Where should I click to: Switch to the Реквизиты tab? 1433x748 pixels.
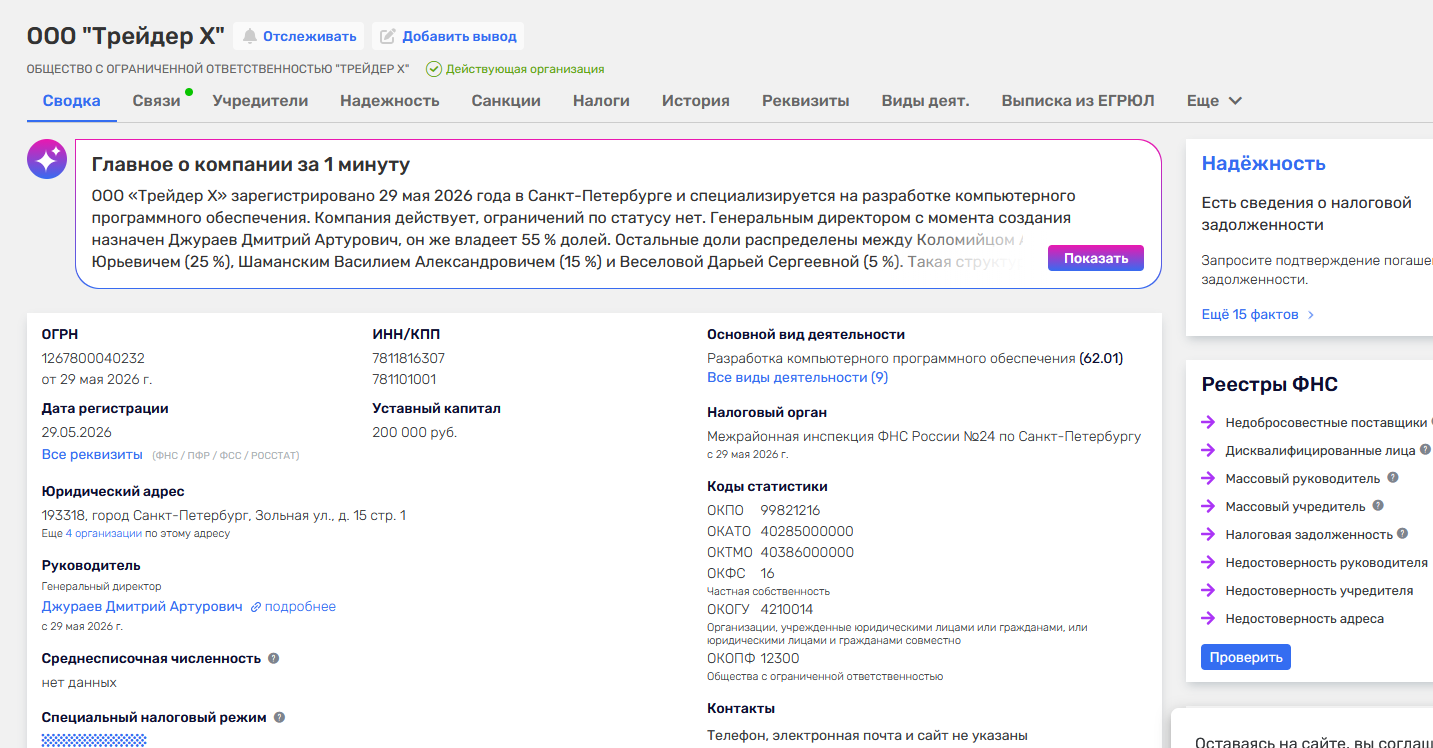coord(806,101)
